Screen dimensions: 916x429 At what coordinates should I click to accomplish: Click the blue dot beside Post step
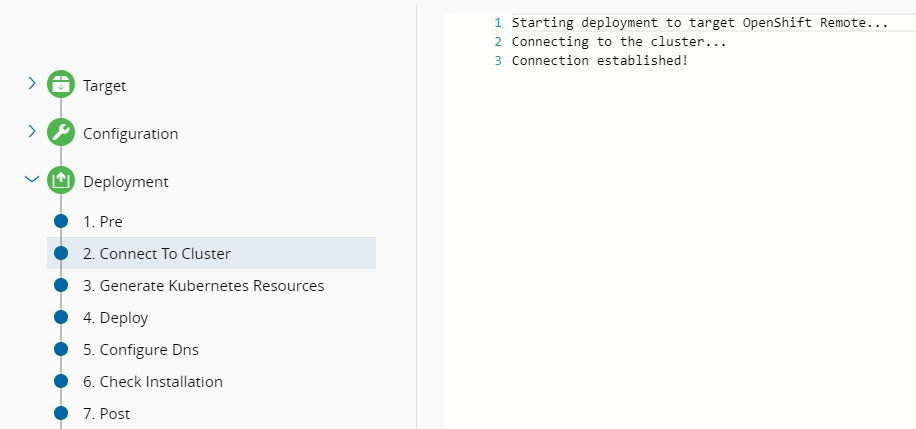click(61, 413)
